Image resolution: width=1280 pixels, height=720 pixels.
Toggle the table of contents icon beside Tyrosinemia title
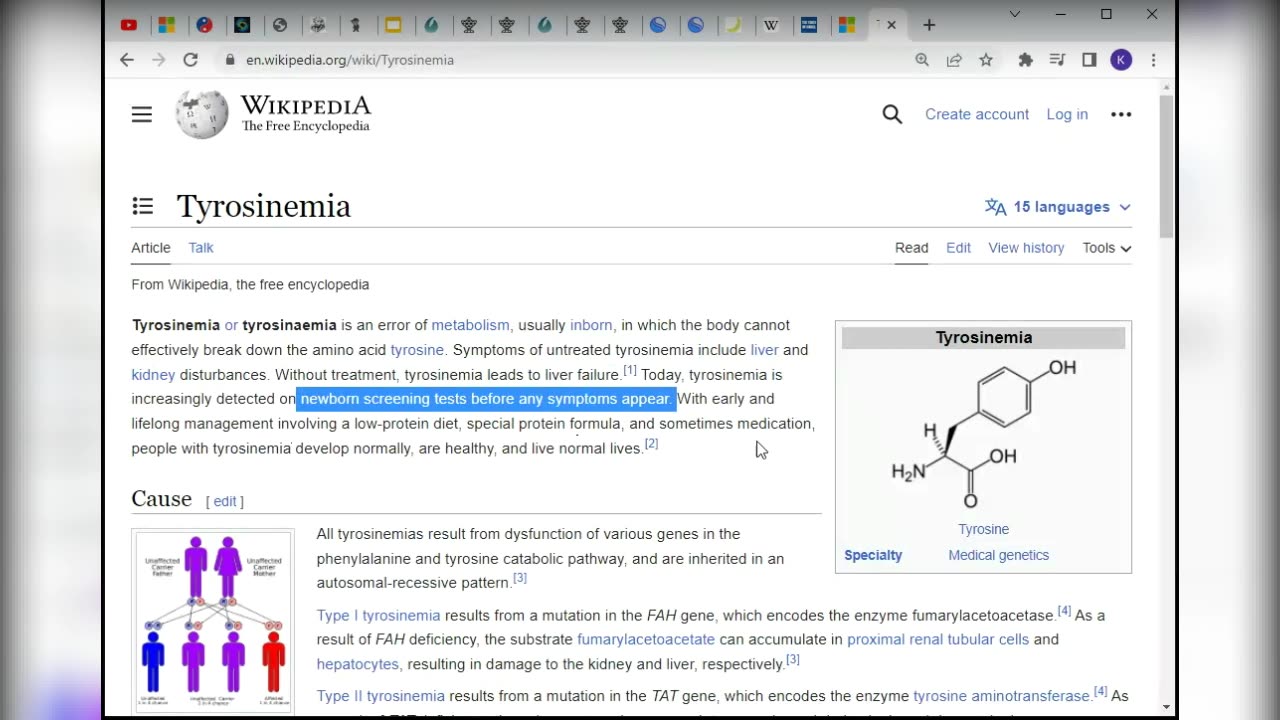143,206
